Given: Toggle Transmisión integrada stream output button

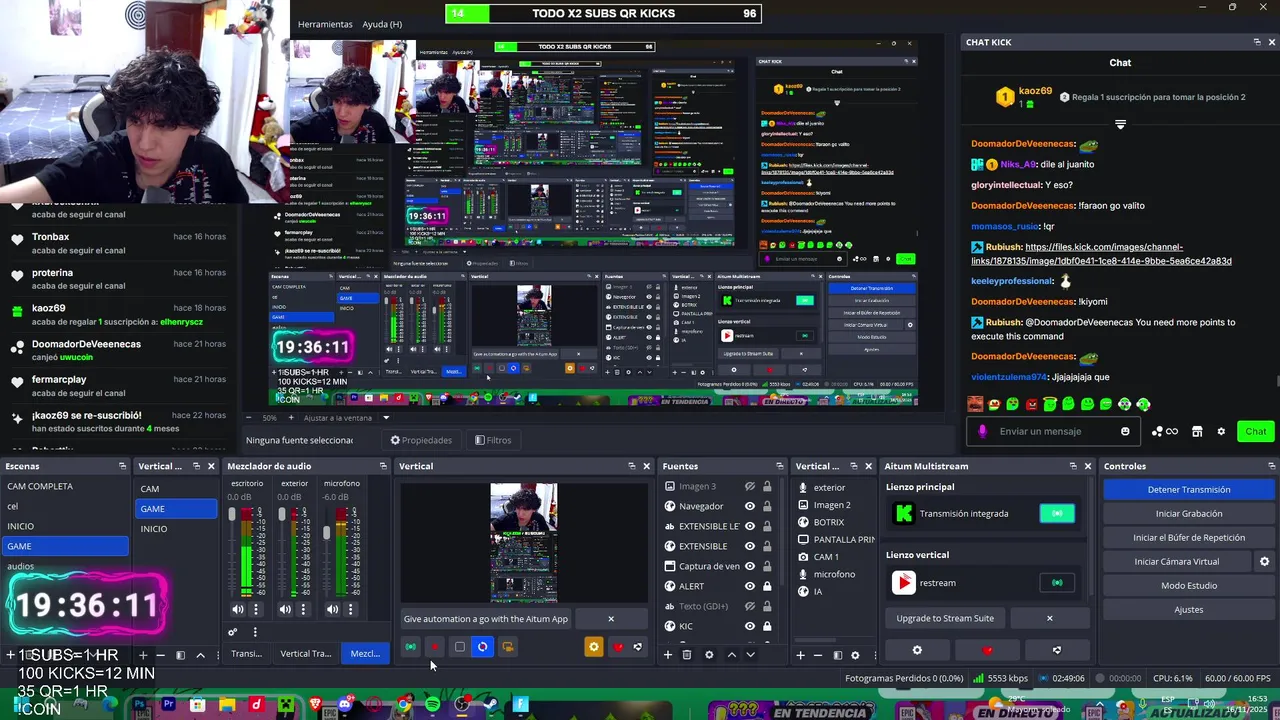Looking at the screenshot, I should pos(1057,513).
